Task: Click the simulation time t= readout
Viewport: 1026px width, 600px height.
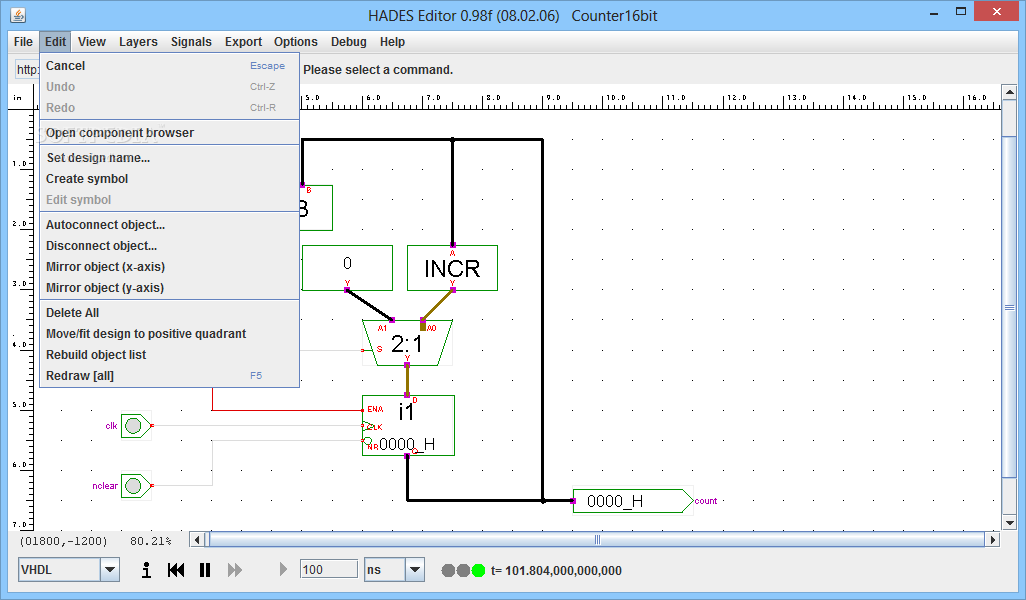Action: 556,571
